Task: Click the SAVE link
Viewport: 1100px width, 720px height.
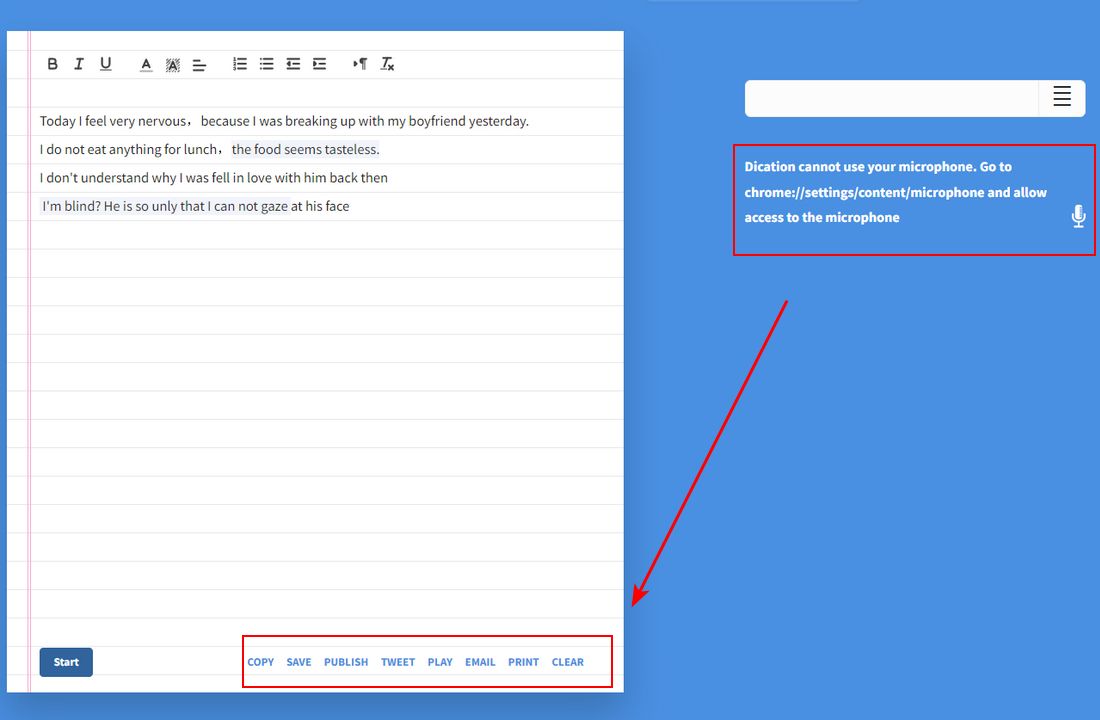Action: (299, 662)
